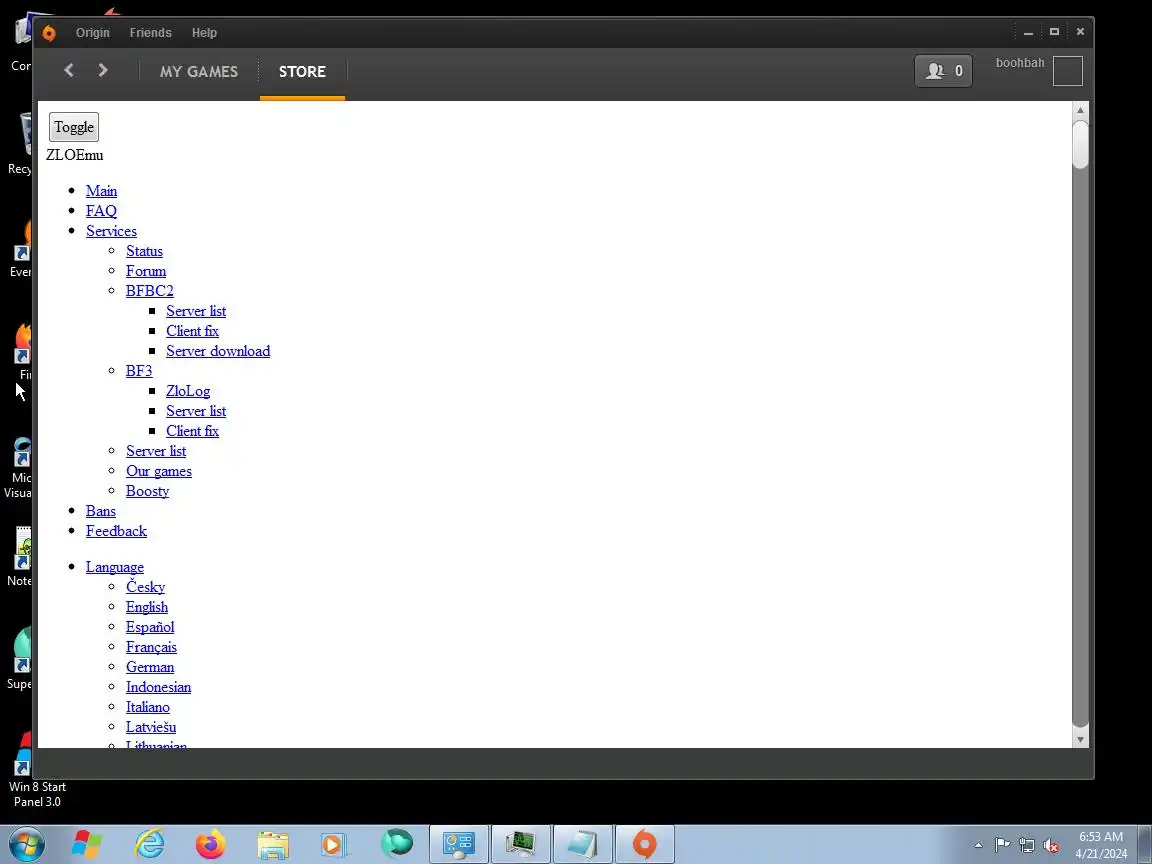Go forward with the right arrow navigation icon
1152x864 pixels.
pos(103,71)
